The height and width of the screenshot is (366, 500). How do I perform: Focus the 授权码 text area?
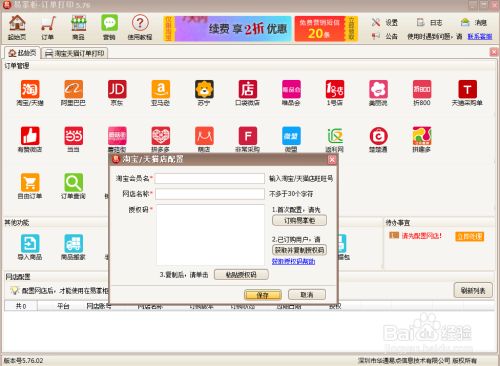(210, 235)
